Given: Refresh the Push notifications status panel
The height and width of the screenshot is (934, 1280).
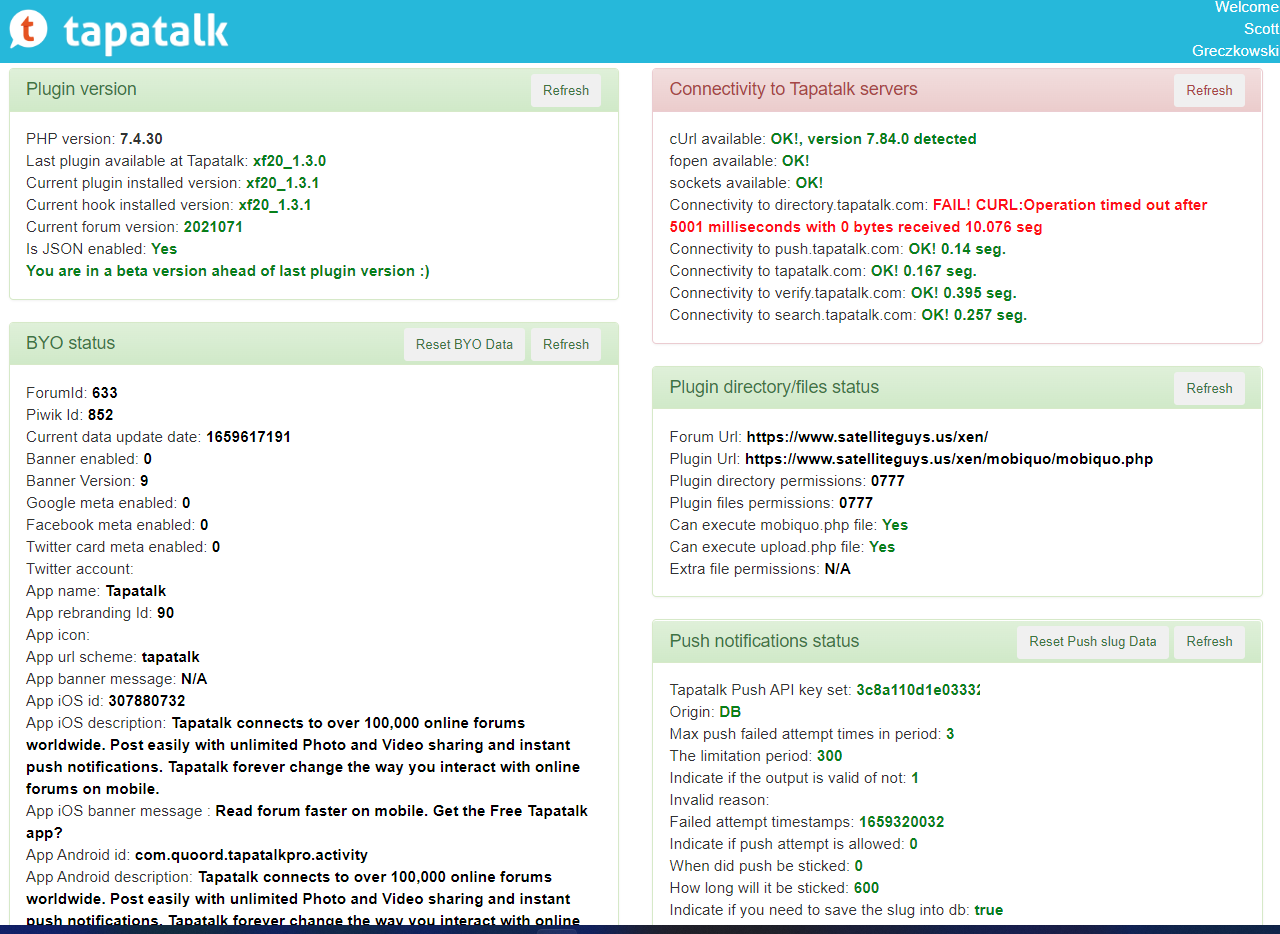Looking at the screenshot, I should click(1209, 641).
